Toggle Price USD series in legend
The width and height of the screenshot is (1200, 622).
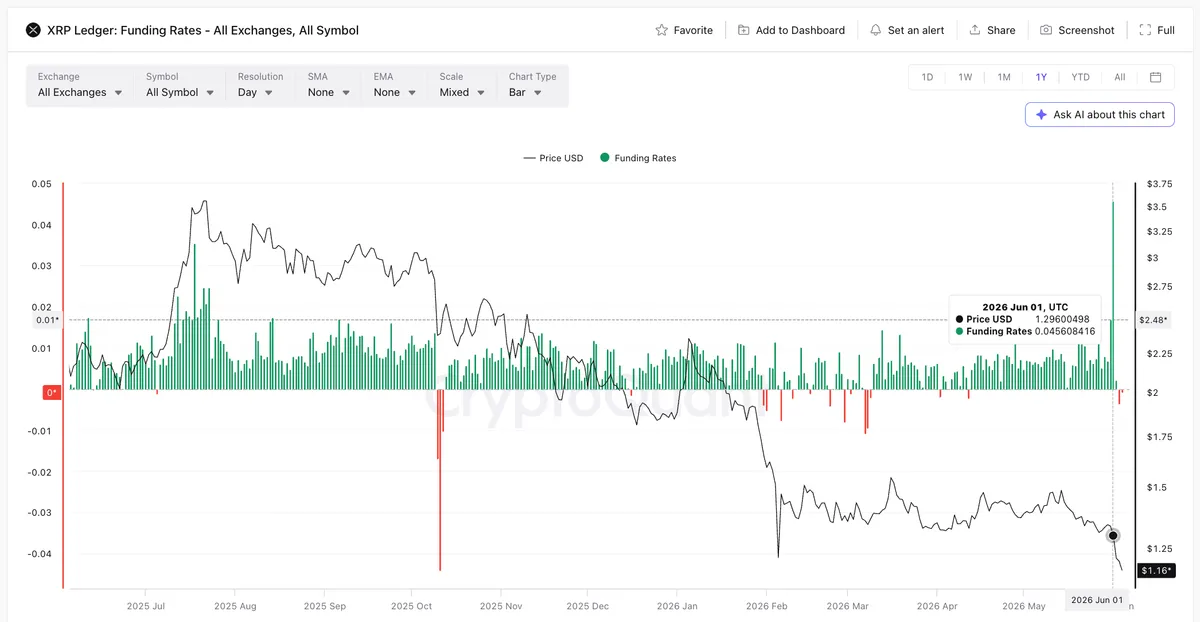(x=553, y=158)
